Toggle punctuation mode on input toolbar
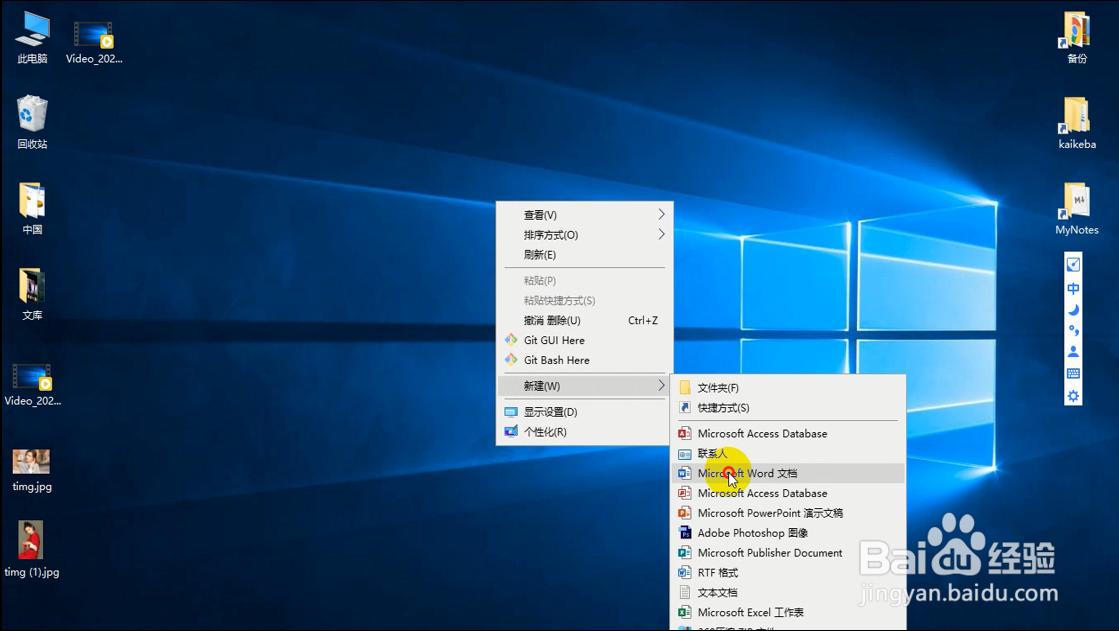 tap(1072, 331)
